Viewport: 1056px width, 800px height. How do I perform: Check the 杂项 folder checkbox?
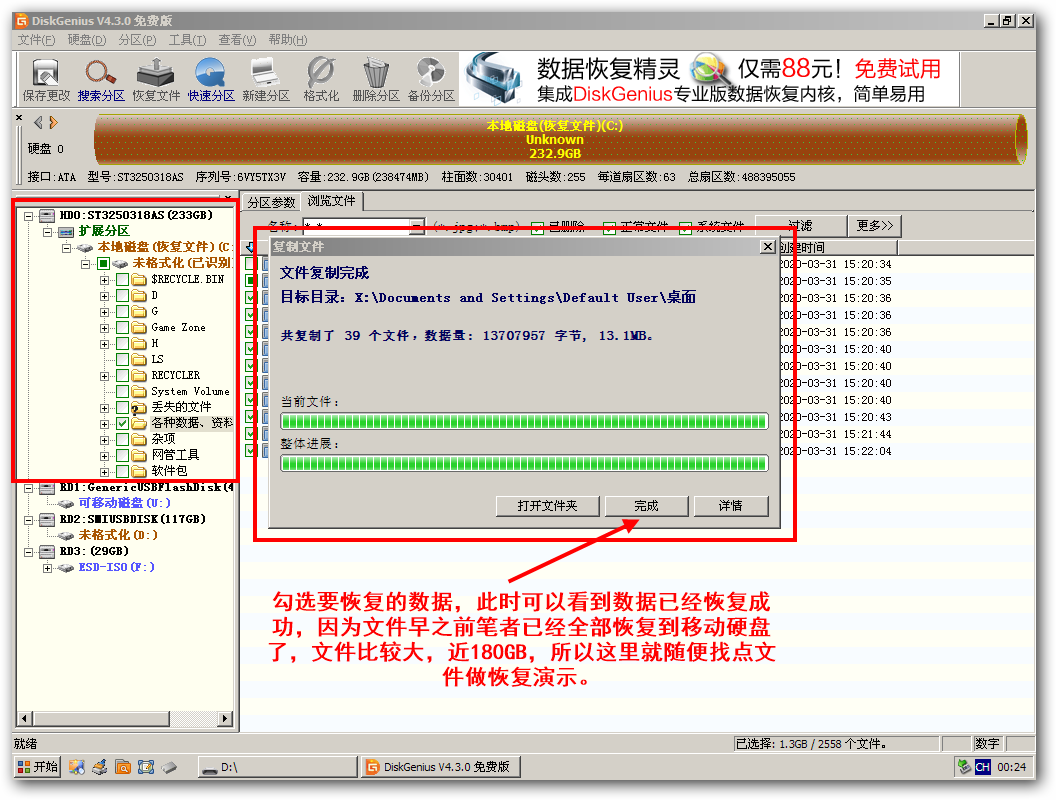point(123,439)
